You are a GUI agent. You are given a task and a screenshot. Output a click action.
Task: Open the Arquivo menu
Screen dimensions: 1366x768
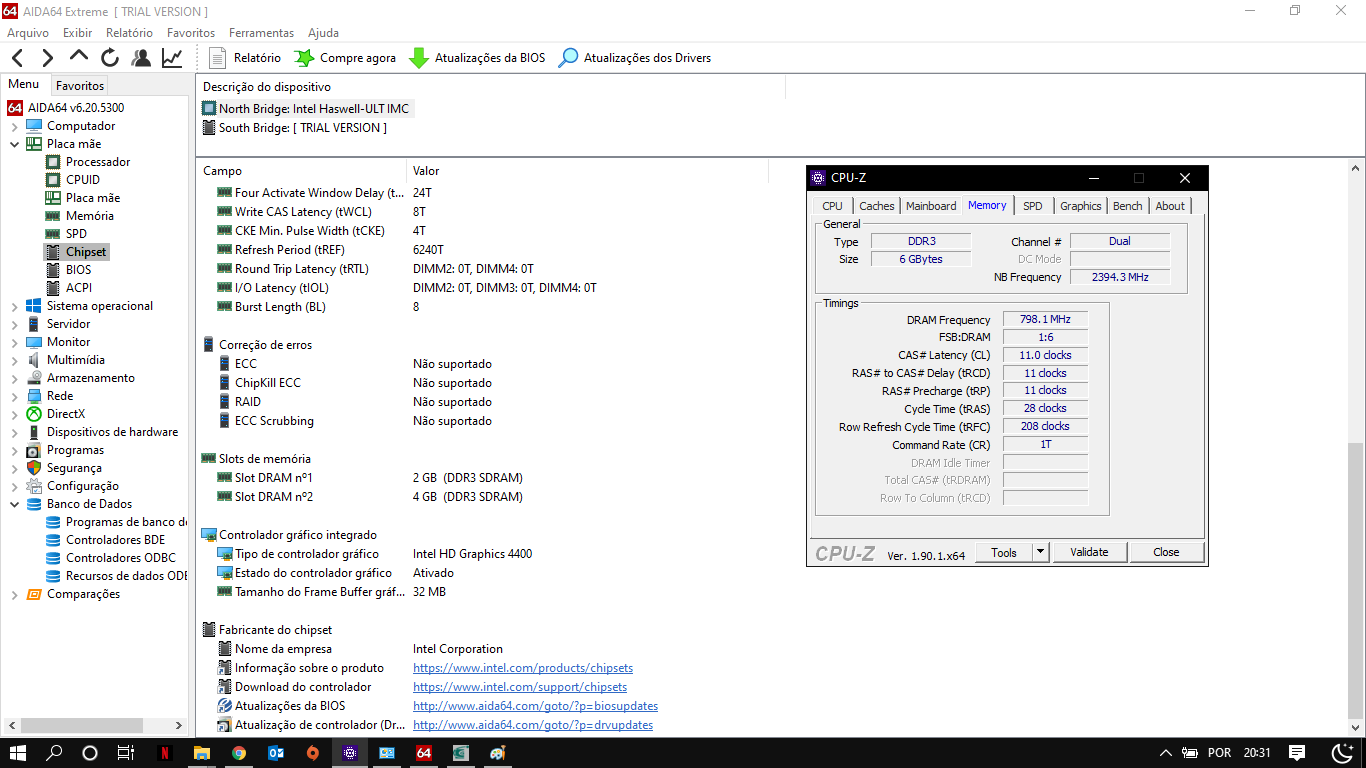pos(28,33)
